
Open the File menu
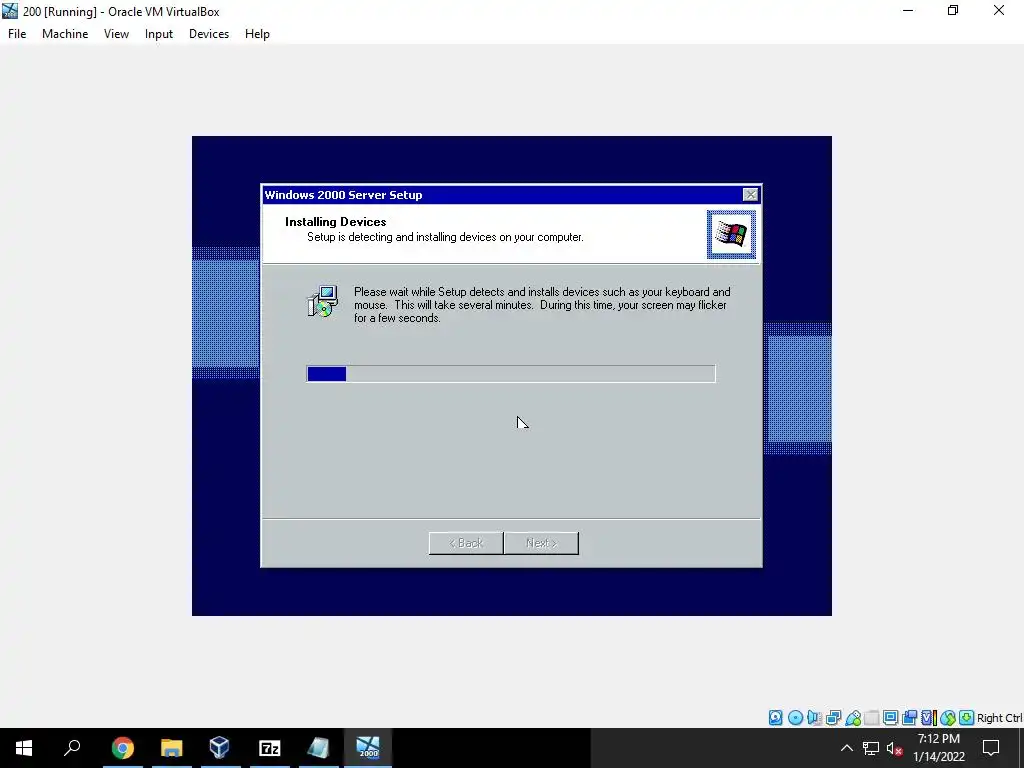(17, 34)
